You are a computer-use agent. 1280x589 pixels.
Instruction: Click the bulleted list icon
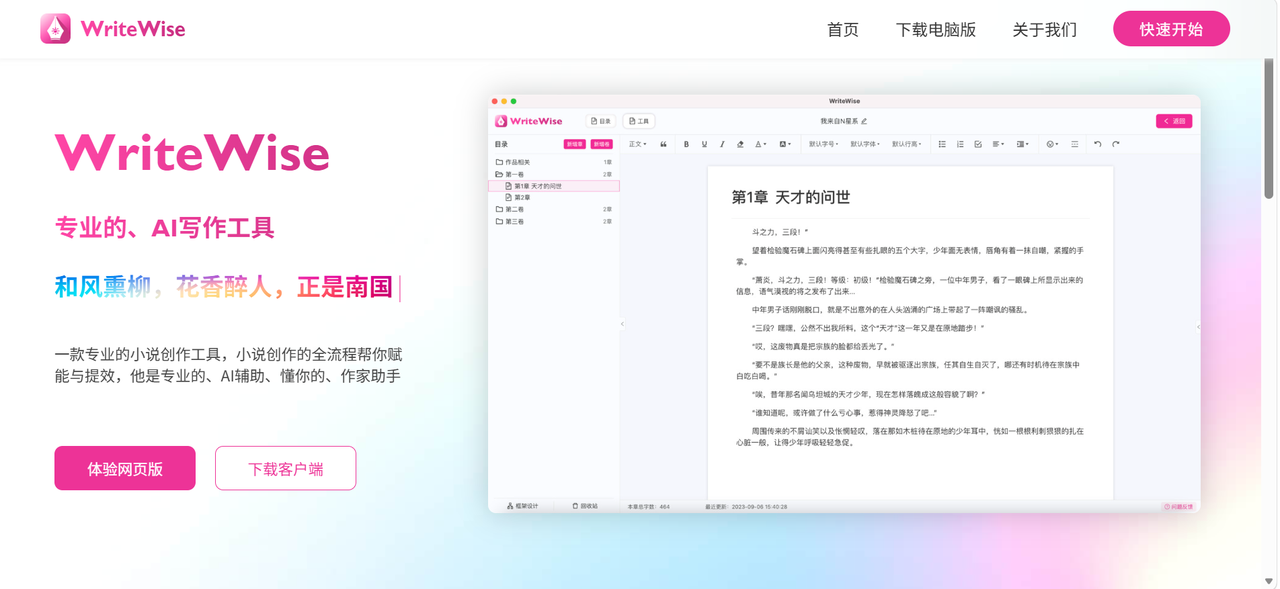(x=942, y=145)
